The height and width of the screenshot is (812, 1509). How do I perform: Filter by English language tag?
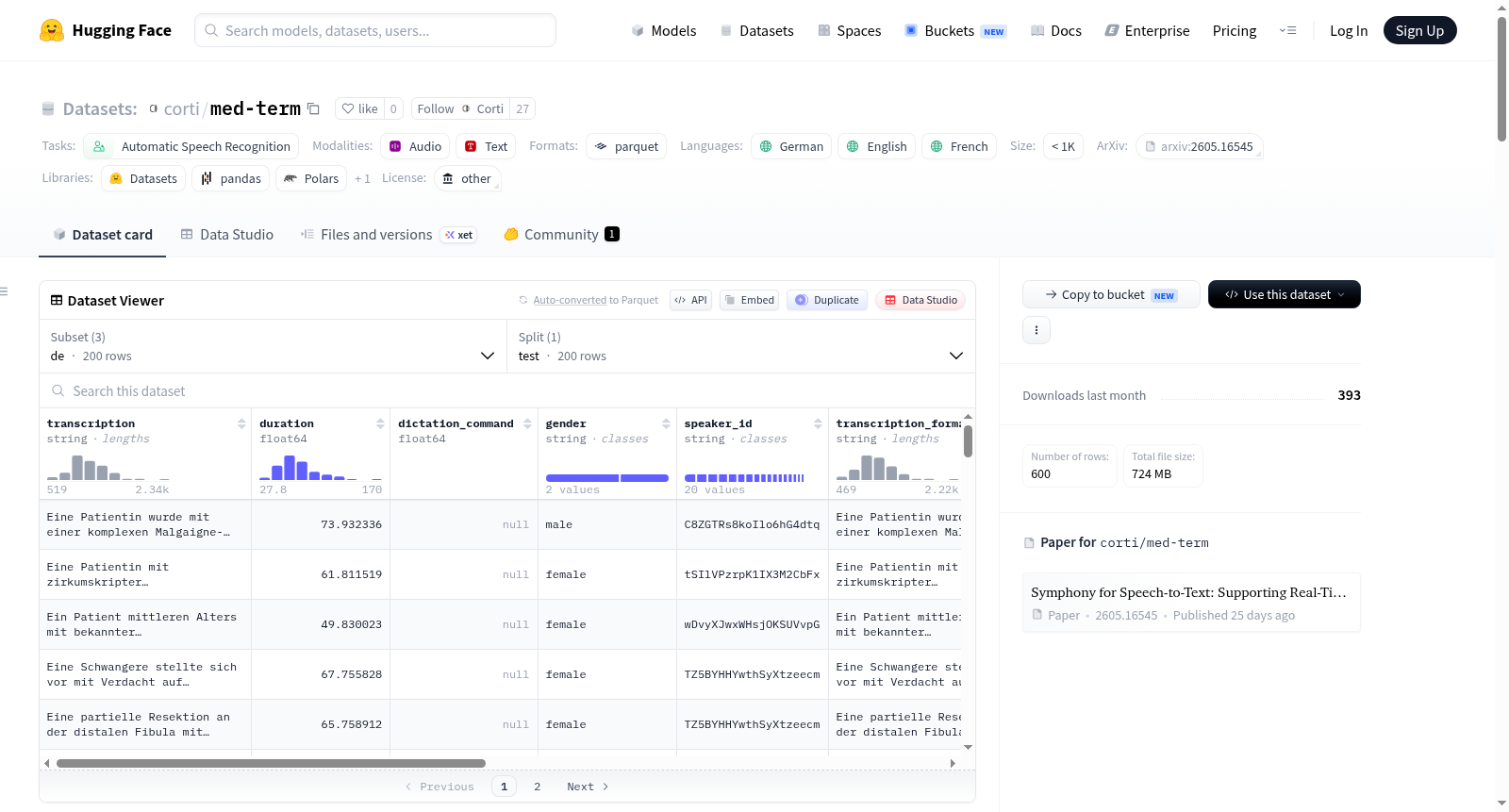877,146
